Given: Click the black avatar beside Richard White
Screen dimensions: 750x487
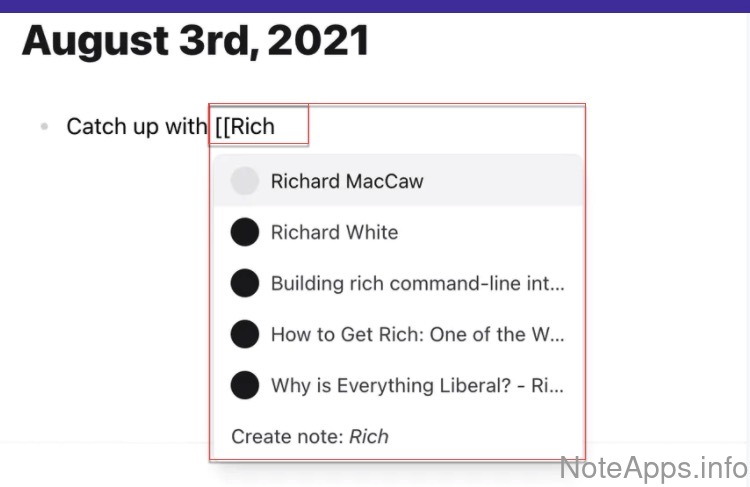Looking at the screenshot, I should (245, 232).
